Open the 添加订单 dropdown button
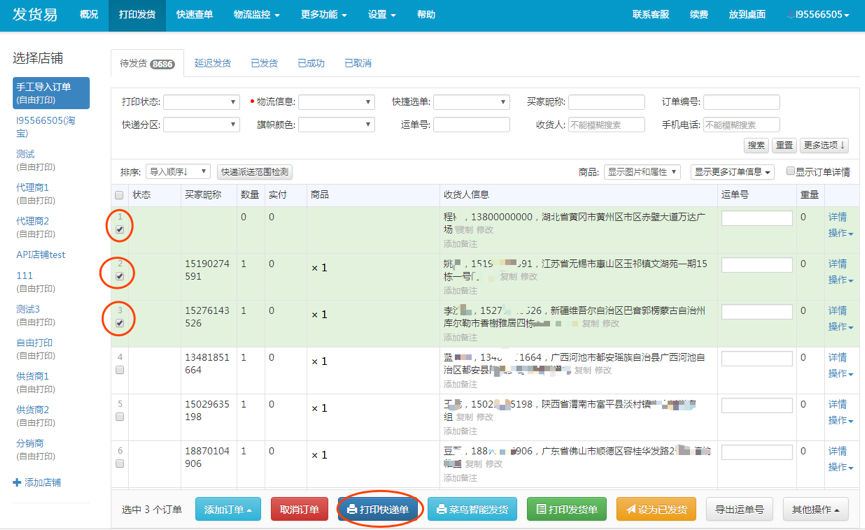865x530 pixels. [x=227, y=509]
